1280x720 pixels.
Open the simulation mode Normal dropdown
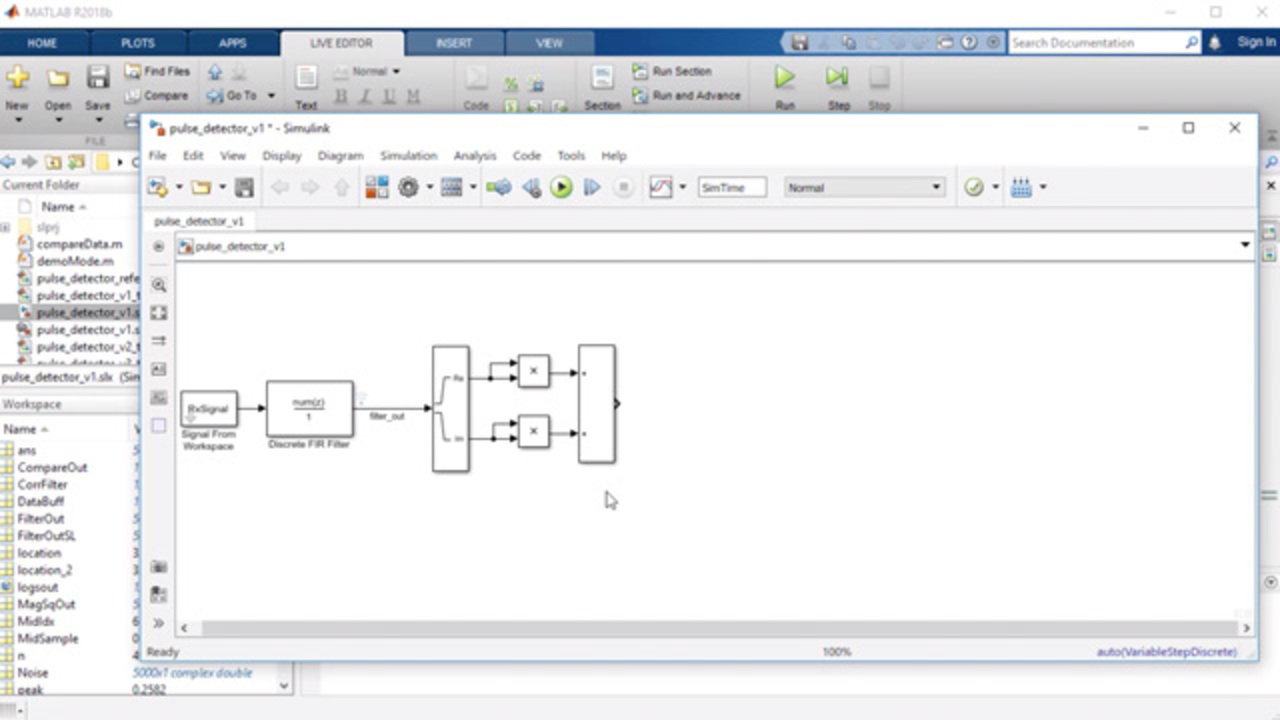[864, 188]
